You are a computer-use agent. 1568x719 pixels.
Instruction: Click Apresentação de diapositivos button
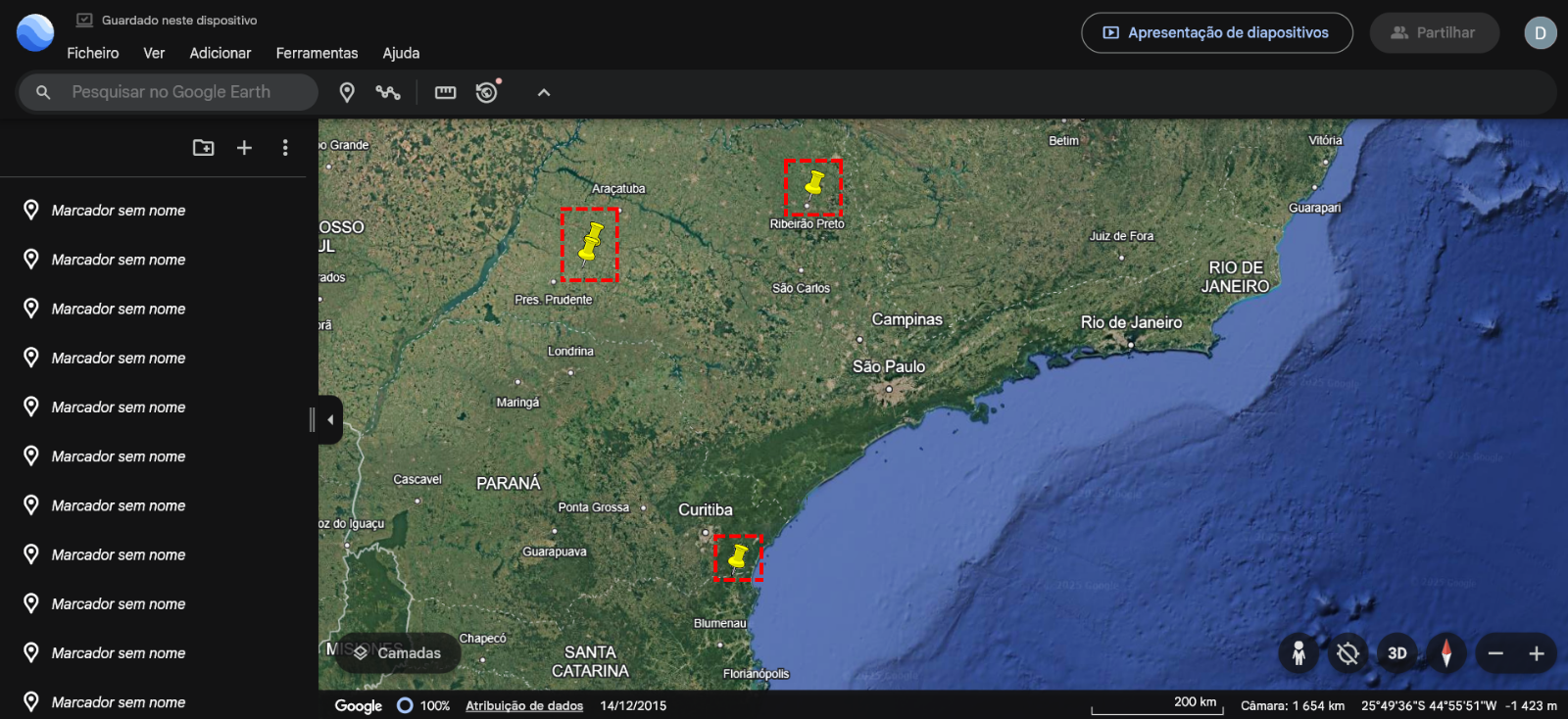1216,32
